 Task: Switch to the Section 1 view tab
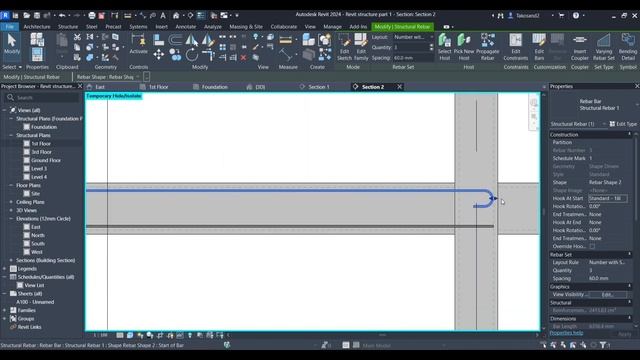click(x=318, y=87)
